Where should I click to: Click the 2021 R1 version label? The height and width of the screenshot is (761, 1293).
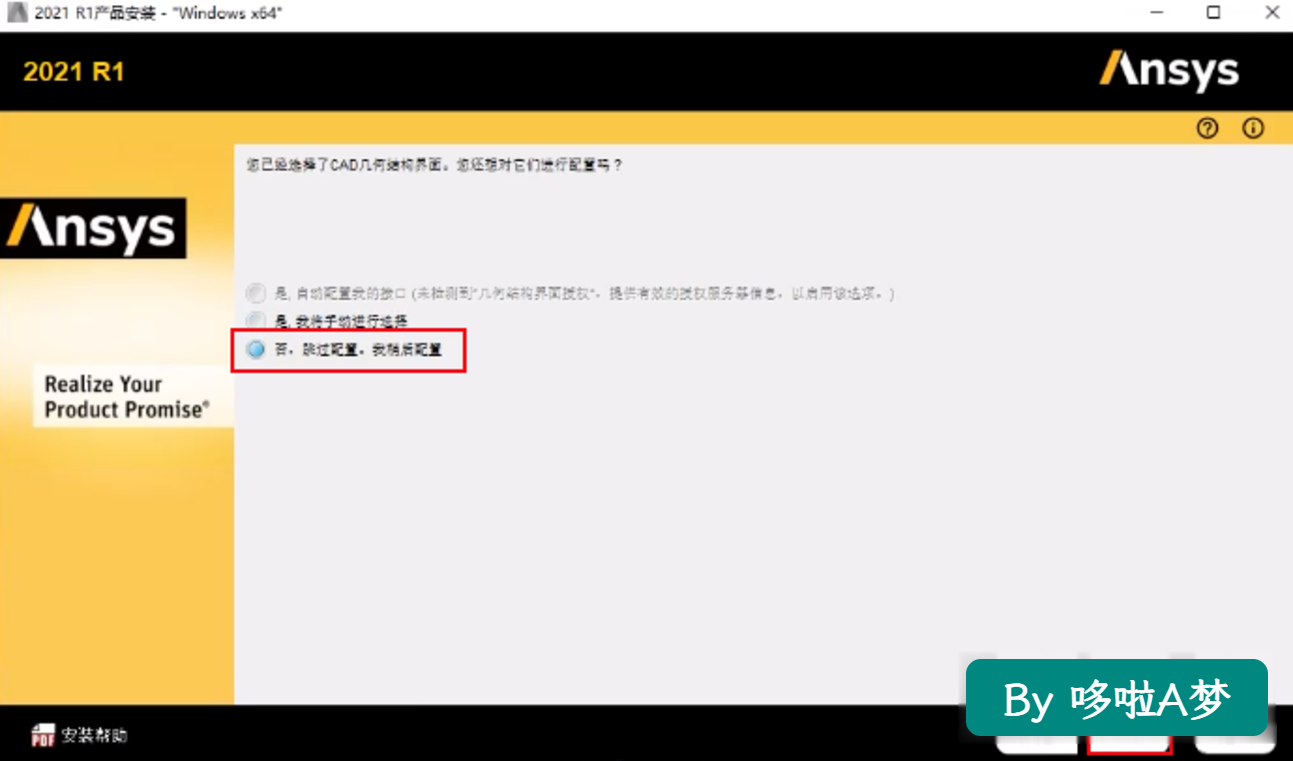(74, 72)
